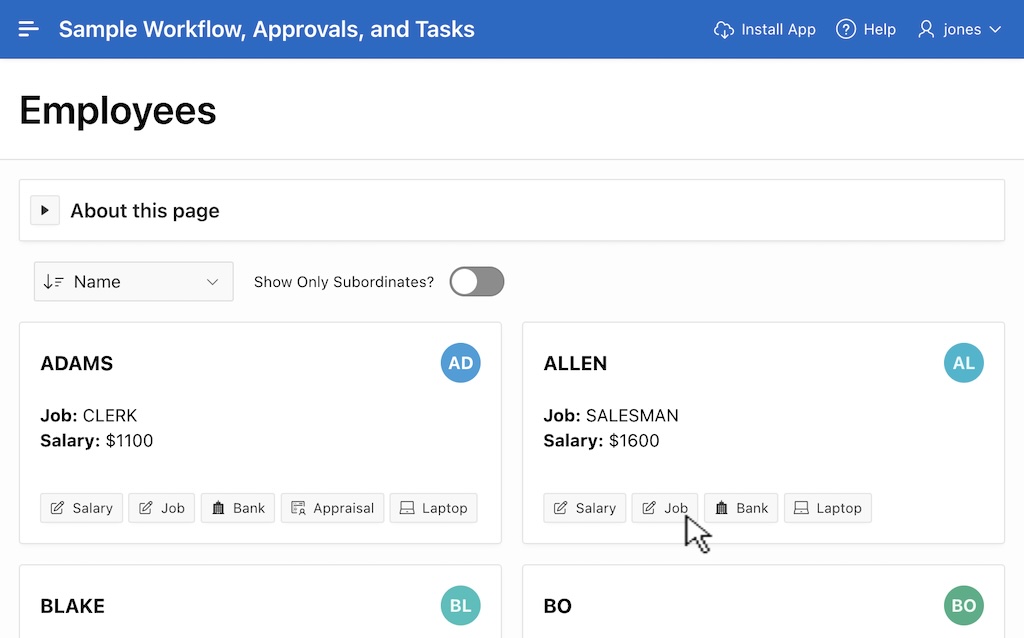Expand the About this page section
Screen dimensions: 1024x638
point(45,211)
